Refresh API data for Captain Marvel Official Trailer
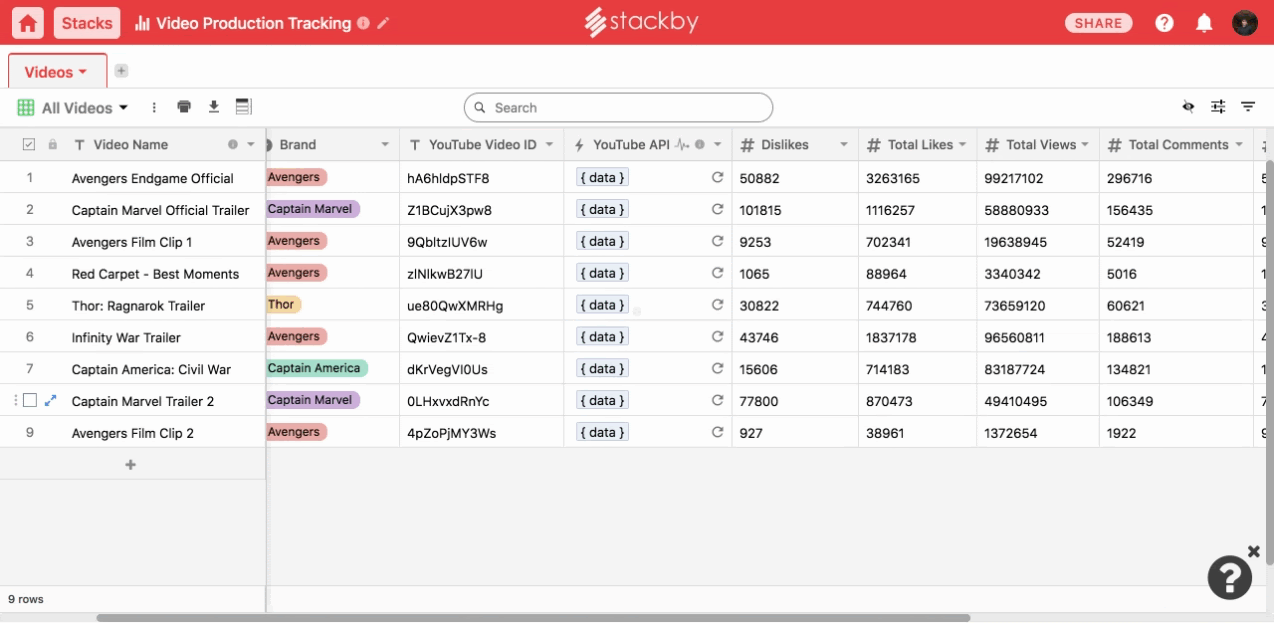1274x623 pixels. (x=717, y=210)
